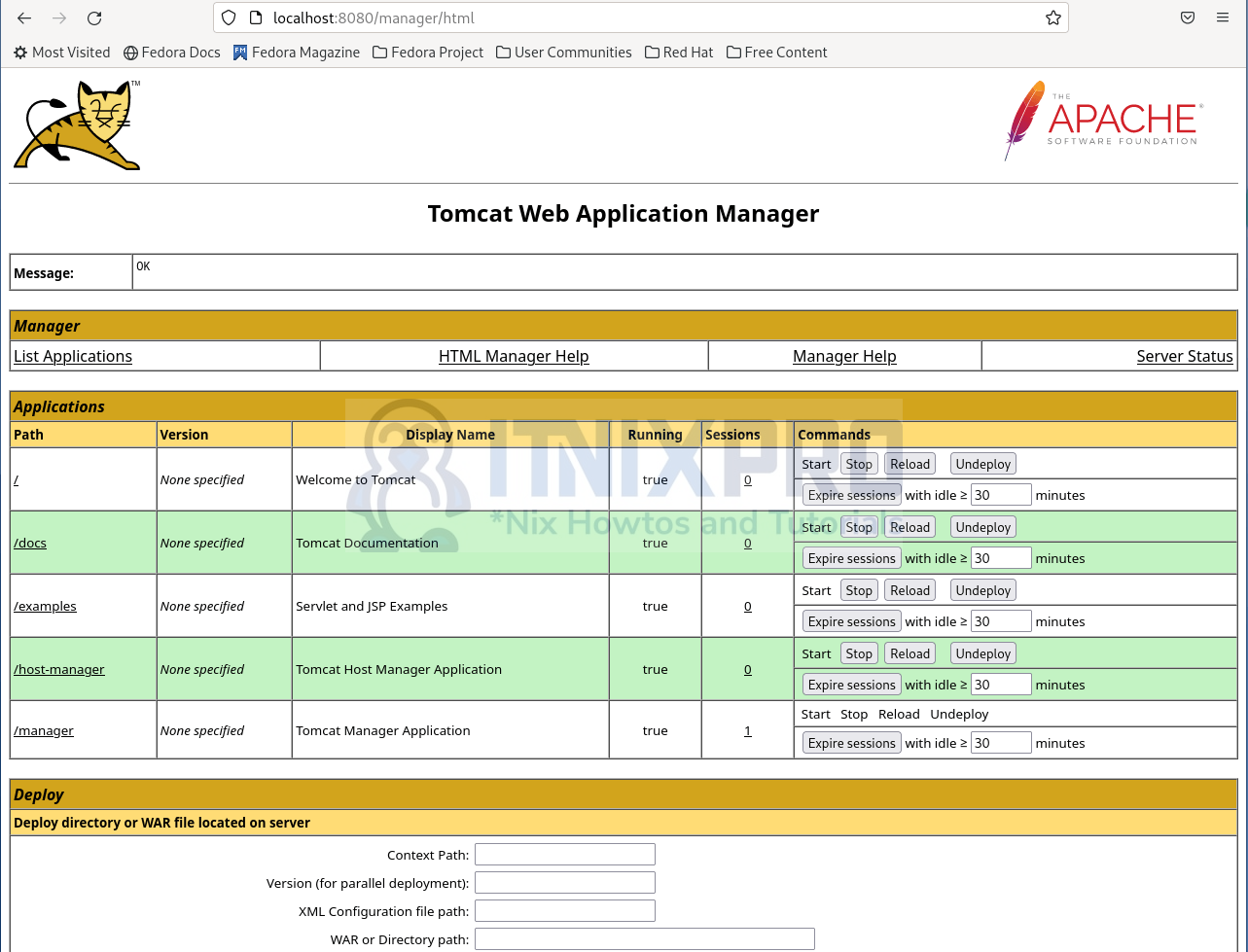Open the /docs application link

pos(30,543)
